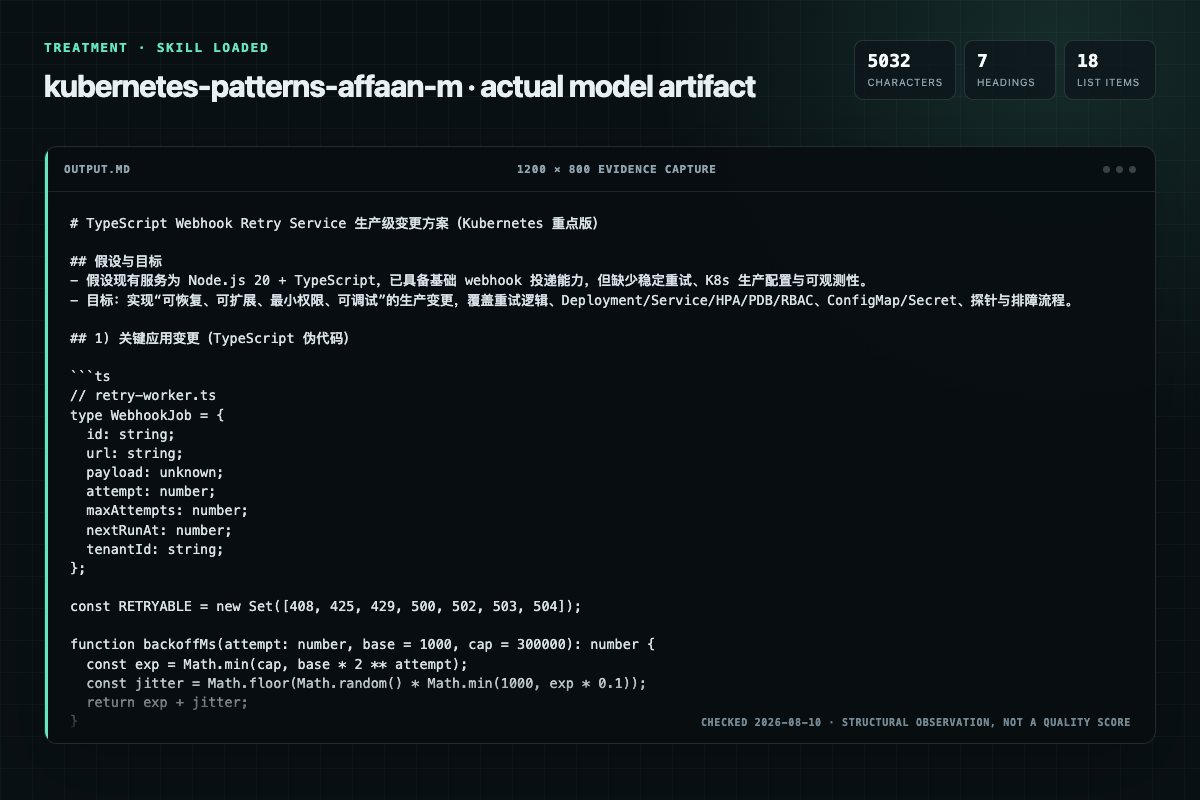This screenshot has width=1200, height=800.
Task: Open the three-dot menu in panel header
Action: pyautogui.click(x=1119, y=169)
